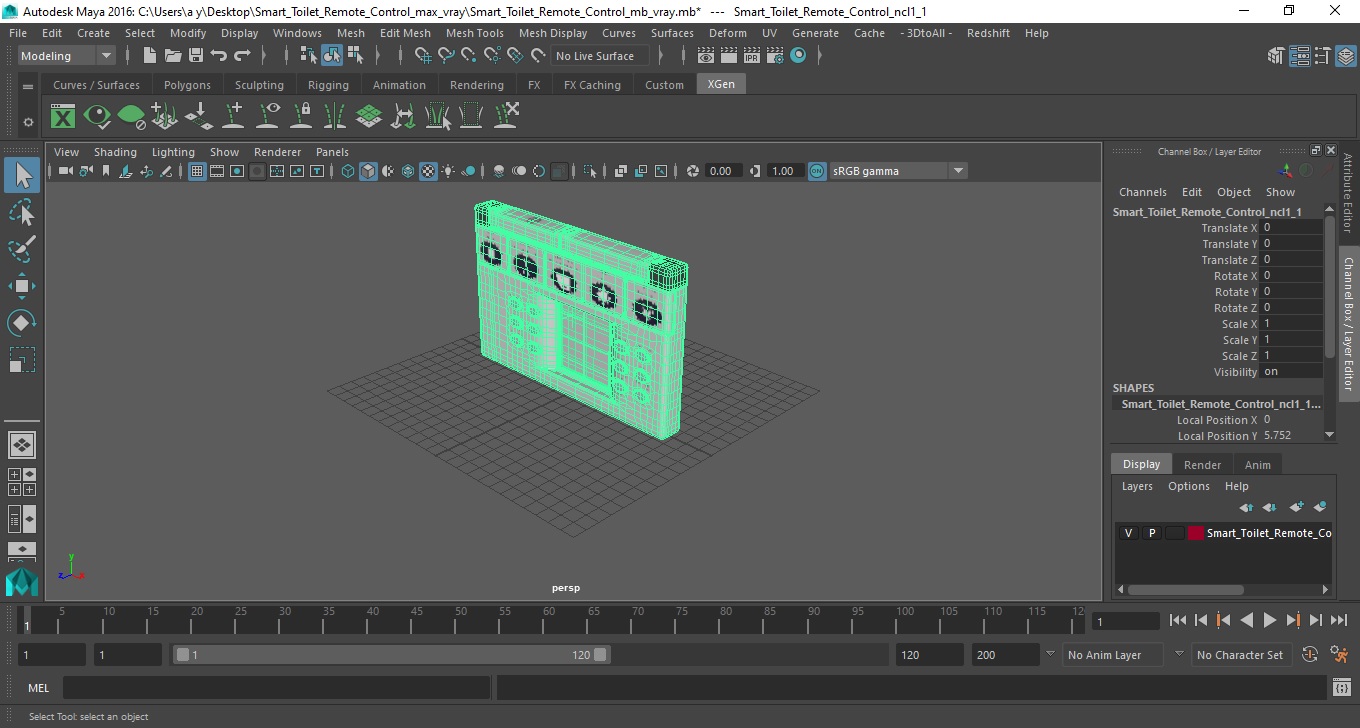Open the sRGB gamma color space dropdown
The image size is (1360, 728).
click(898, 171)
